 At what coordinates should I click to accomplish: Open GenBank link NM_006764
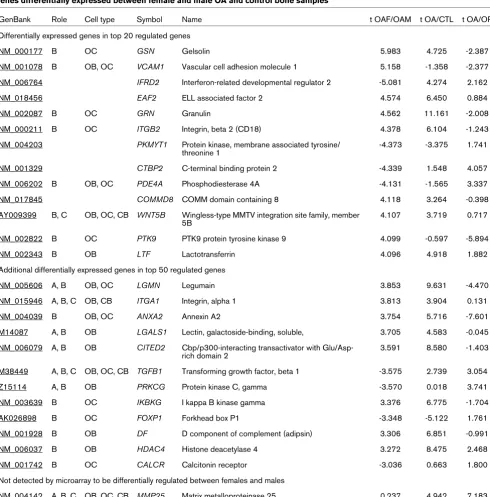pos(21,83)
